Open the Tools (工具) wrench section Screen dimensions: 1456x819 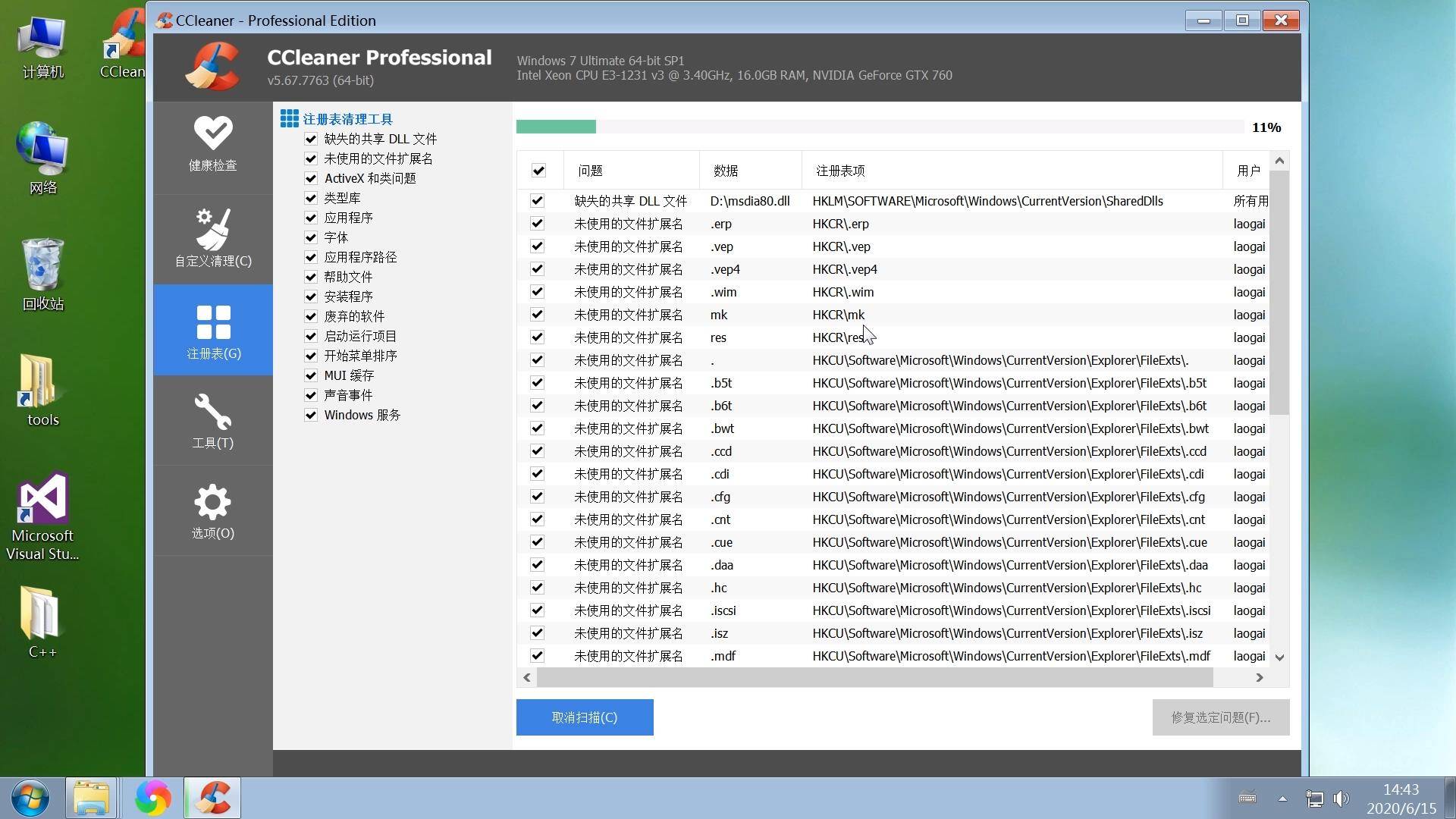pos(213,421)
